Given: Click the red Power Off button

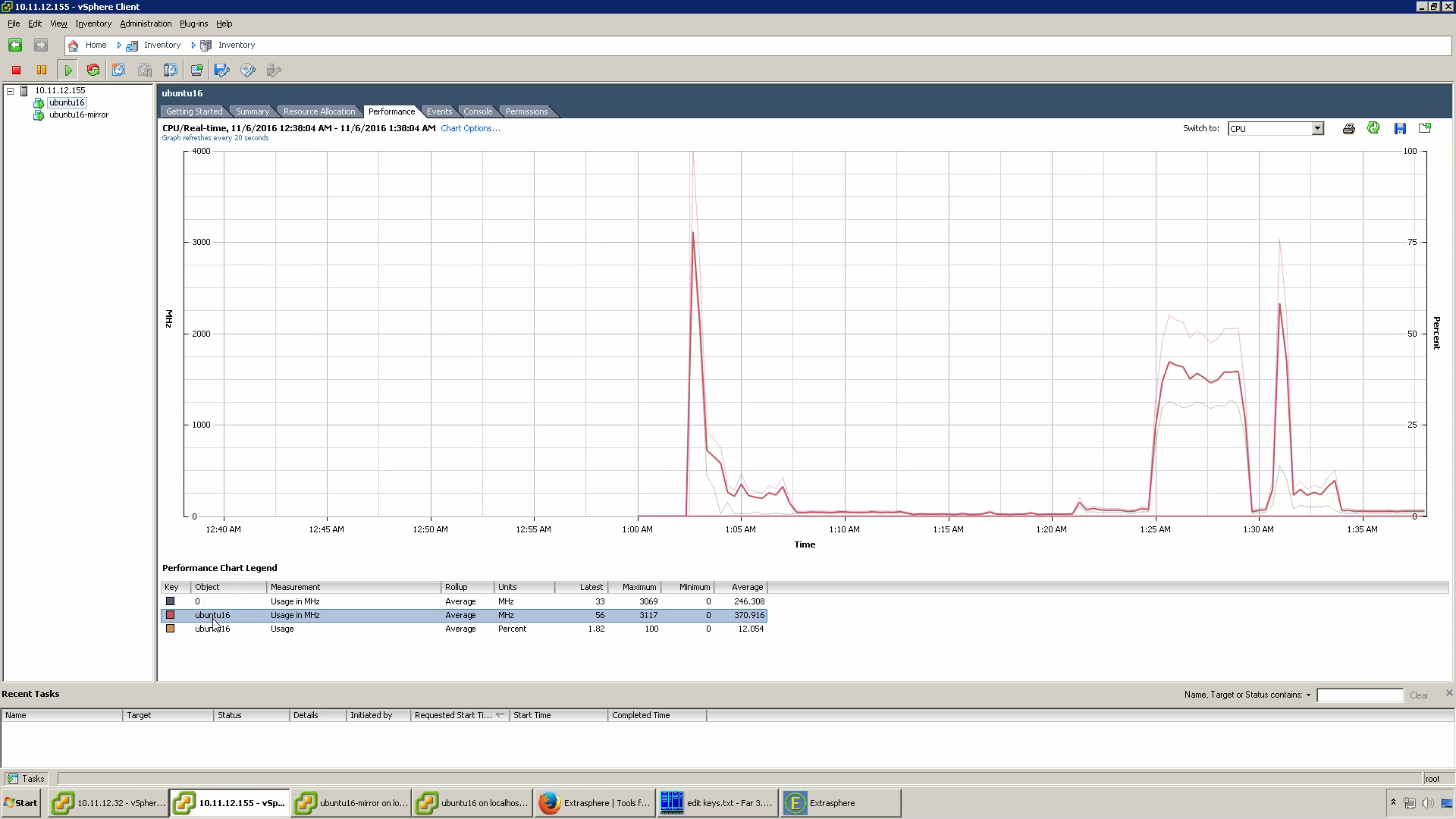Looking at the screenshot, I should pos(16,70).
